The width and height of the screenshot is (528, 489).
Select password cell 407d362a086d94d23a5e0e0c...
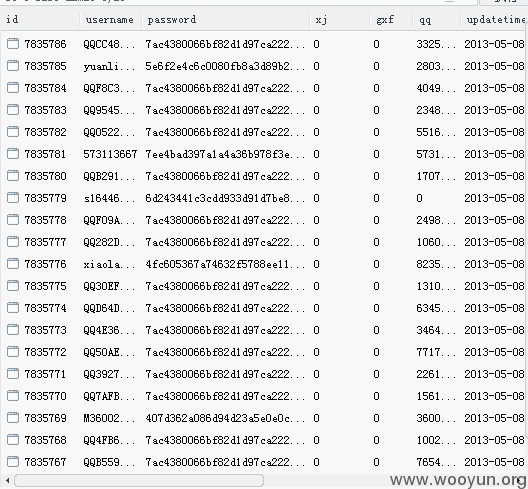[225, 418]
